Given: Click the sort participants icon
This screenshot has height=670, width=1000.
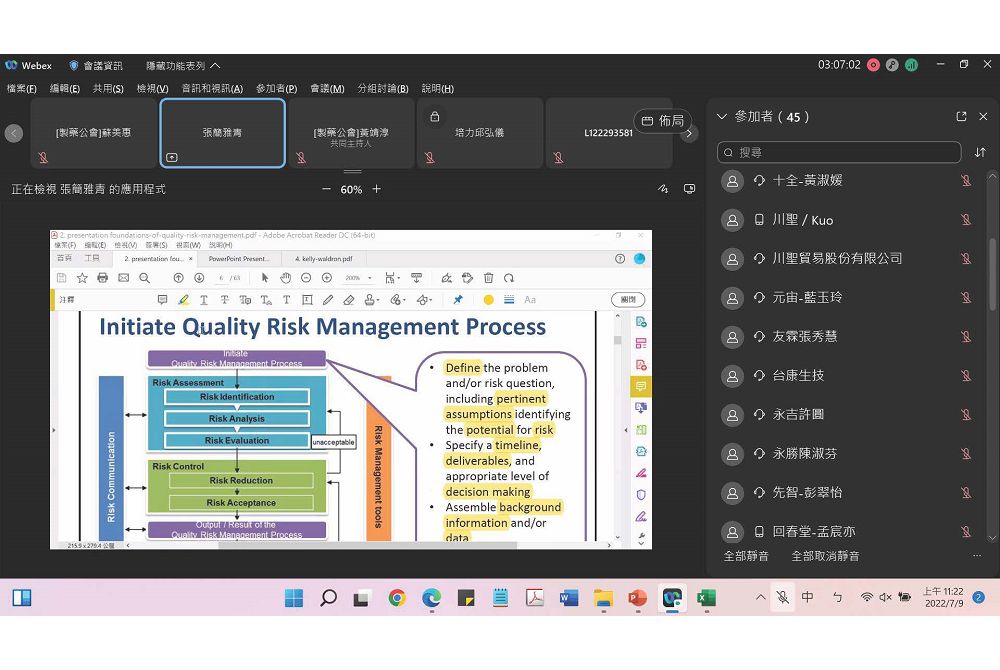Looking at the screenshot, I should (x=980, y=152).
